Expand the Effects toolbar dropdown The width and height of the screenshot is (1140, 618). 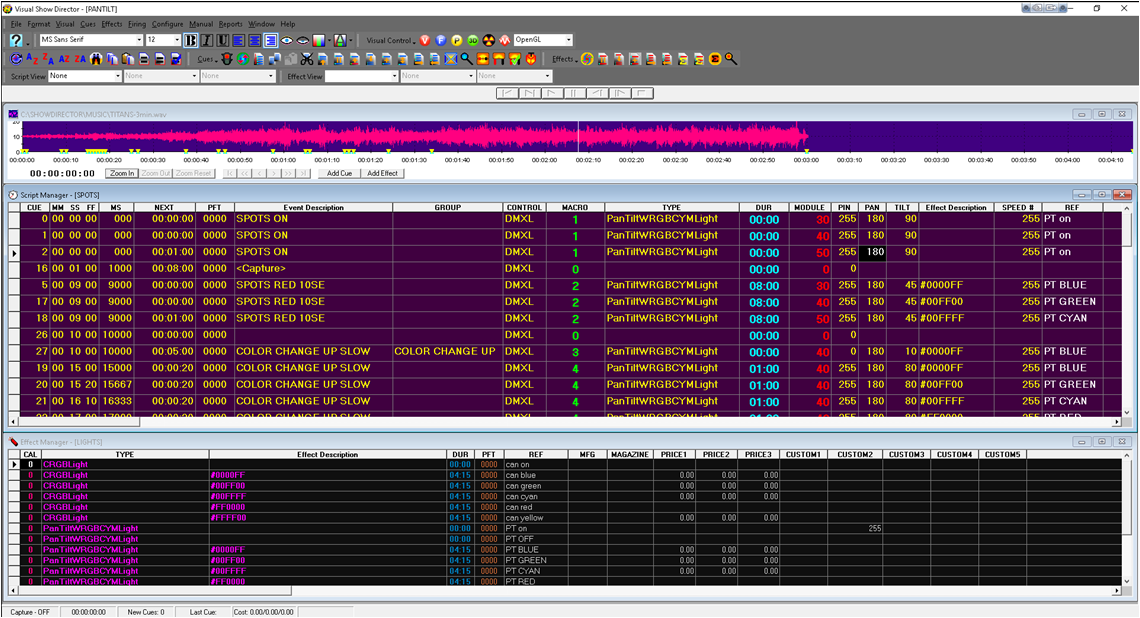(x=577, y=60)
